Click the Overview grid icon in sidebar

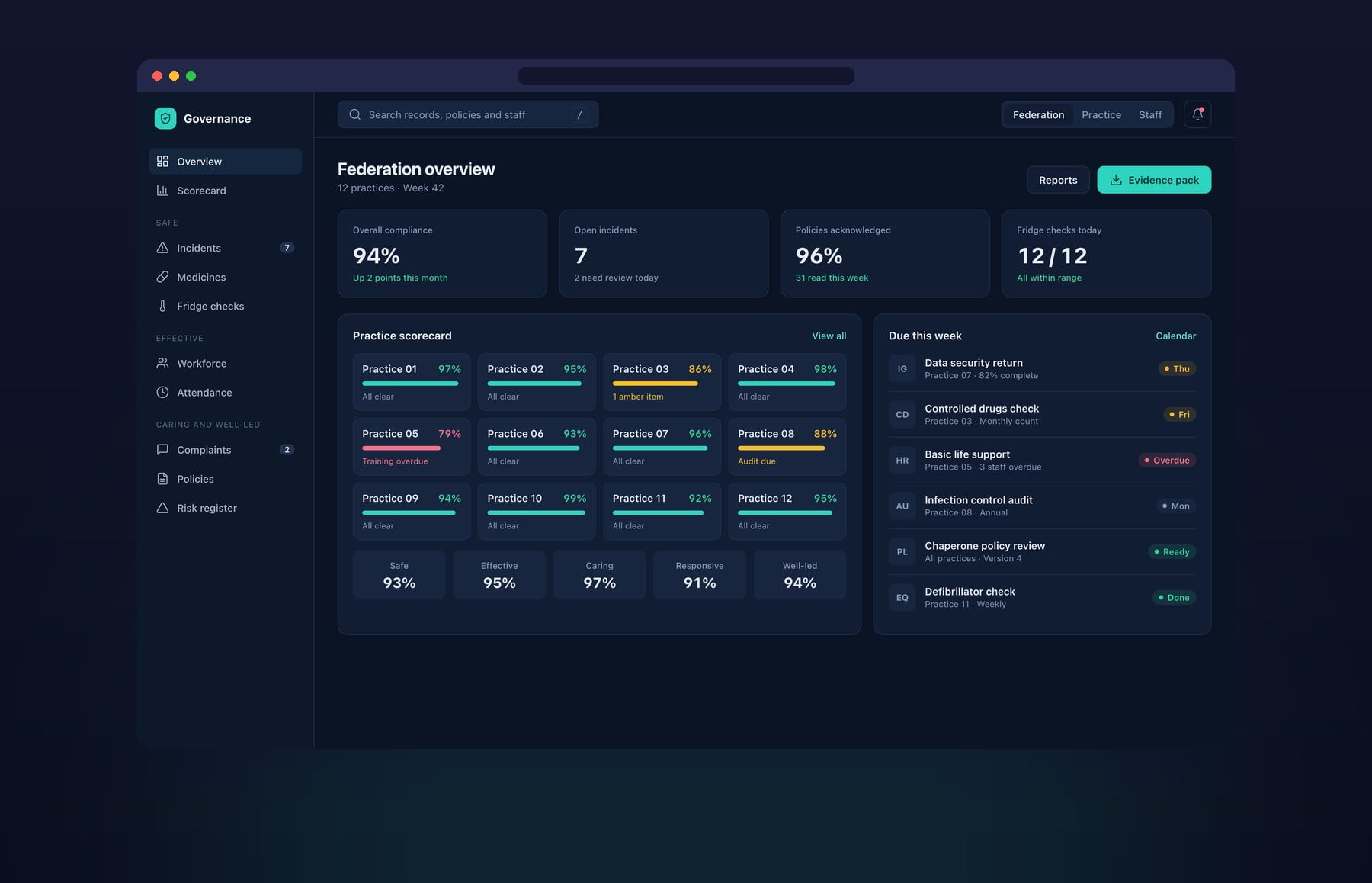click(x=162, y=162)
